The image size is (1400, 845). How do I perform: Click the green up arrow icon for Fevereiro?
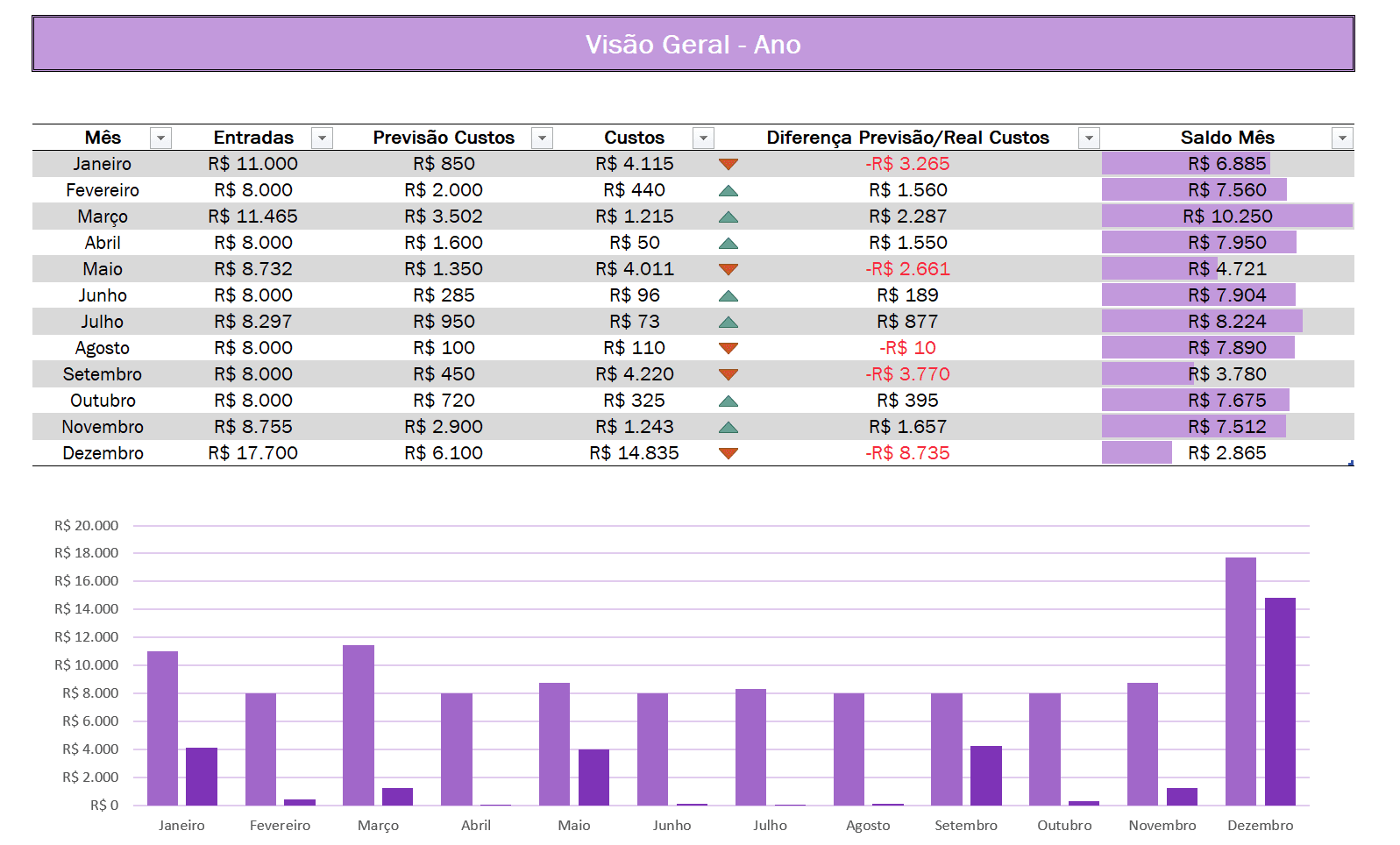(728, 190)
